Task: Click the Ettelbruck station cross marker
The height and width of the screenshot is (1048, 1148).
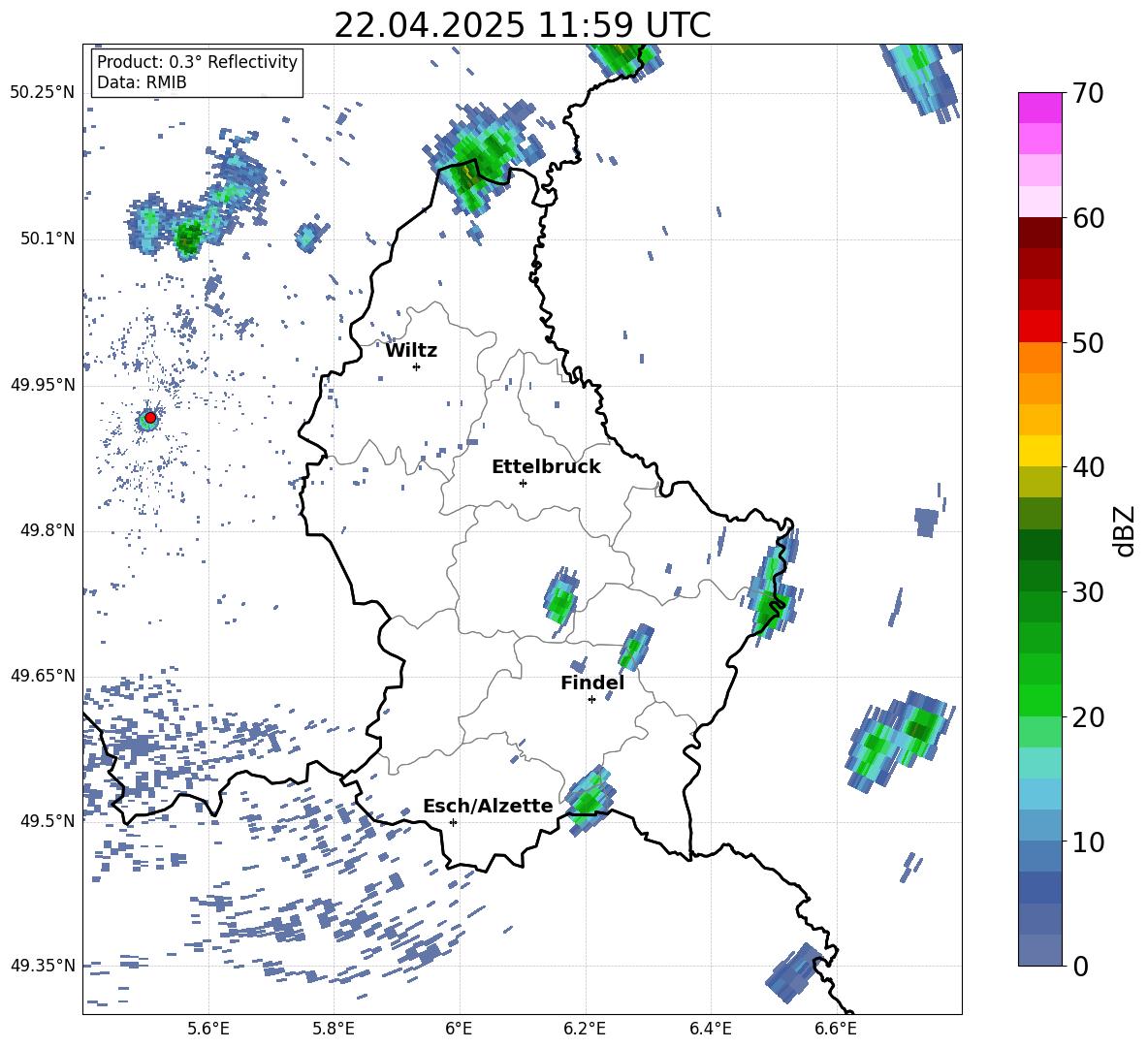Action: click(523, 483)
